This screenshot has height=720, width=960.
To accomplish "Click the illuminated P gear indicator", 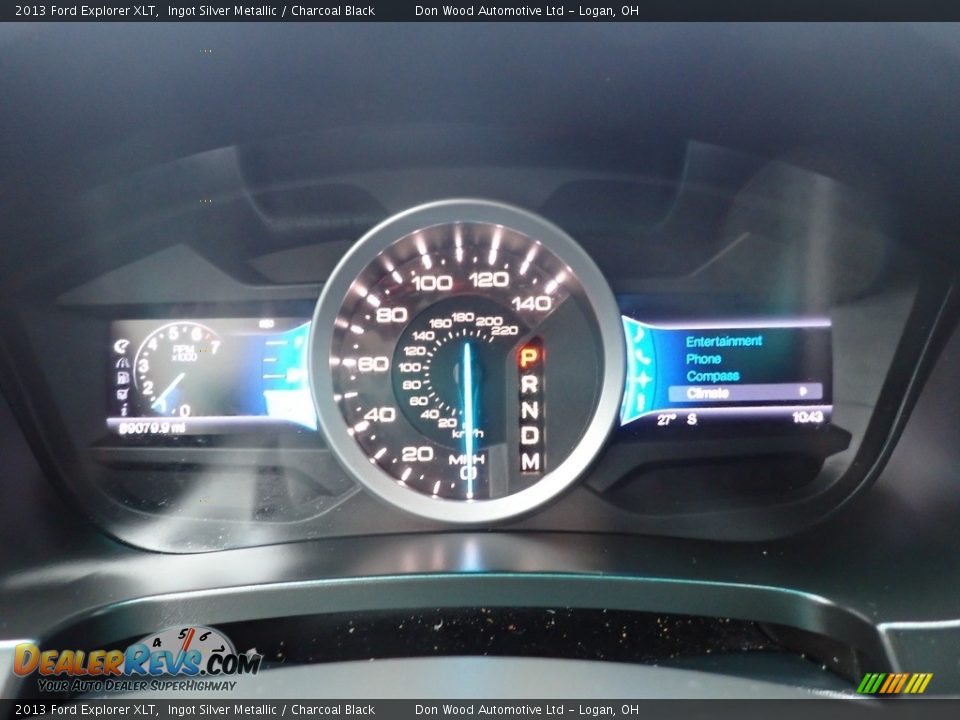I will pos(528,357).
